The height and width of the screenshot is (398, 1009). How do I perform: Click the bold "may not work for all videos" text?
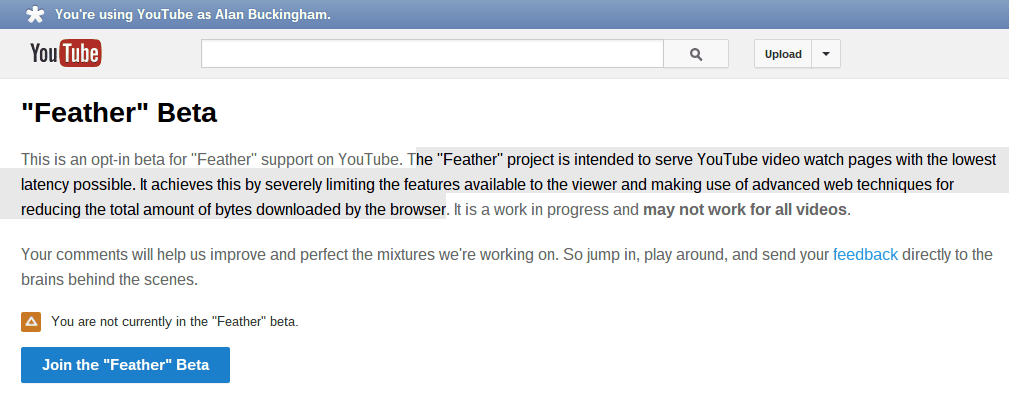745,209
